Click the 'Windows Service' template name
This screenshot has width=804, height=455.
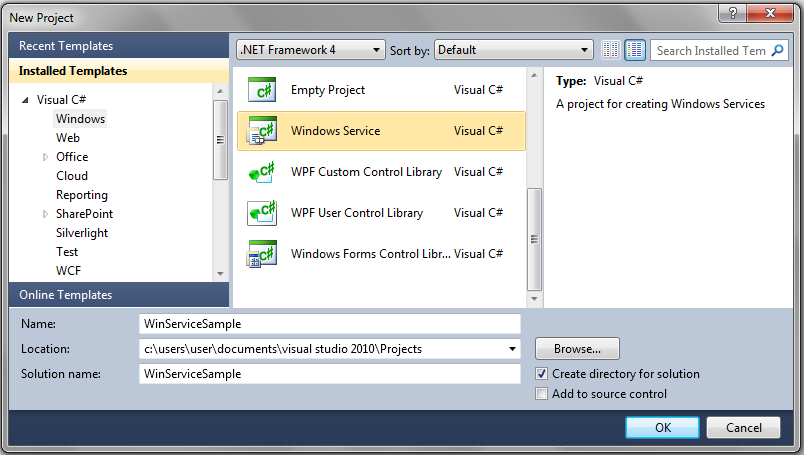(336, 131)
